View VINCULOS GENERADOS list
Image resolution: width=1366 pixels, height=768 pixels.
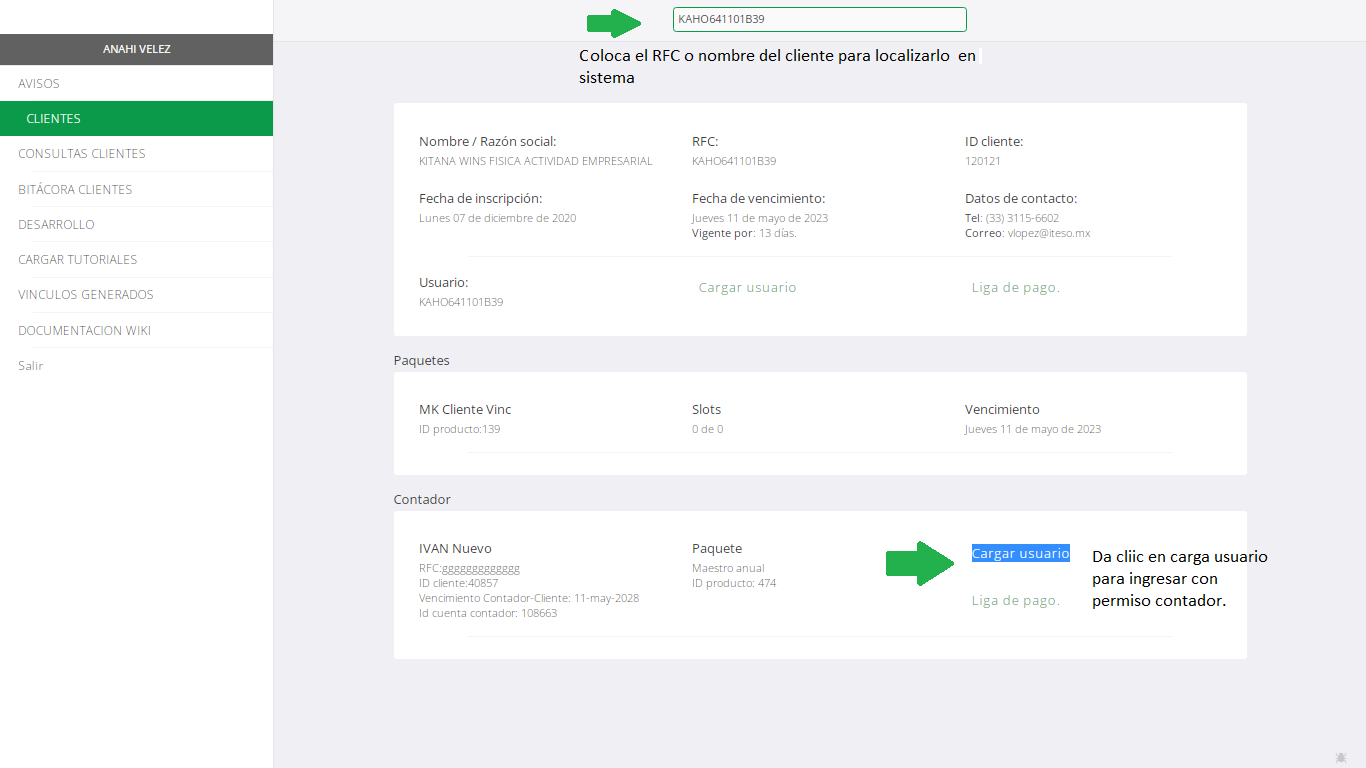pos(86,295)
